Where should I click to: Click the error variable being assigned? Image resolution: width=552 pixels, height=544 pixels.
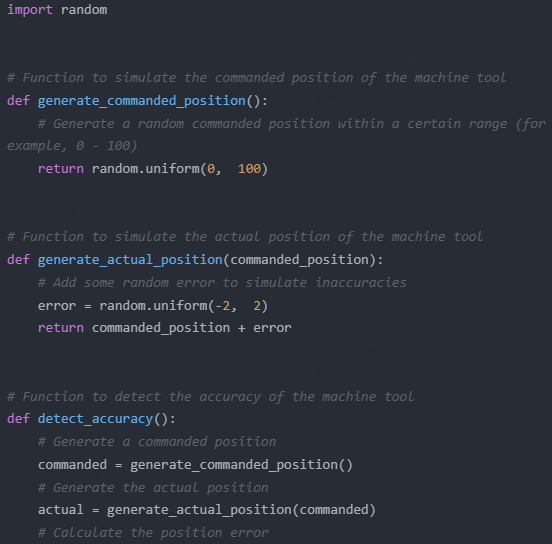(57, 306)
